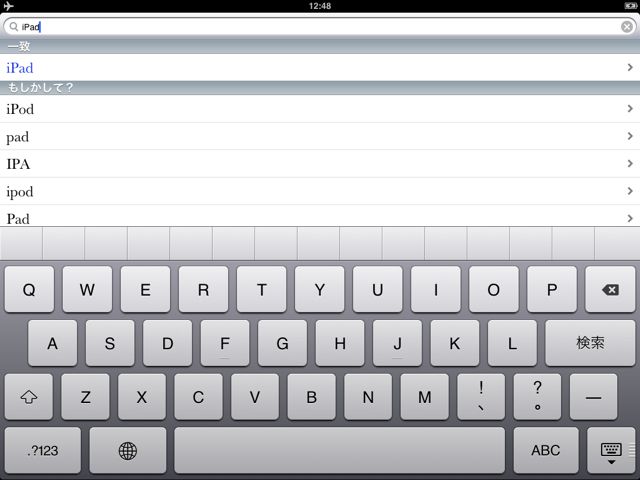Hide keyboard with the keyboard dismiss key
Viewport: 640px width, 480px height.
[611, 451]
